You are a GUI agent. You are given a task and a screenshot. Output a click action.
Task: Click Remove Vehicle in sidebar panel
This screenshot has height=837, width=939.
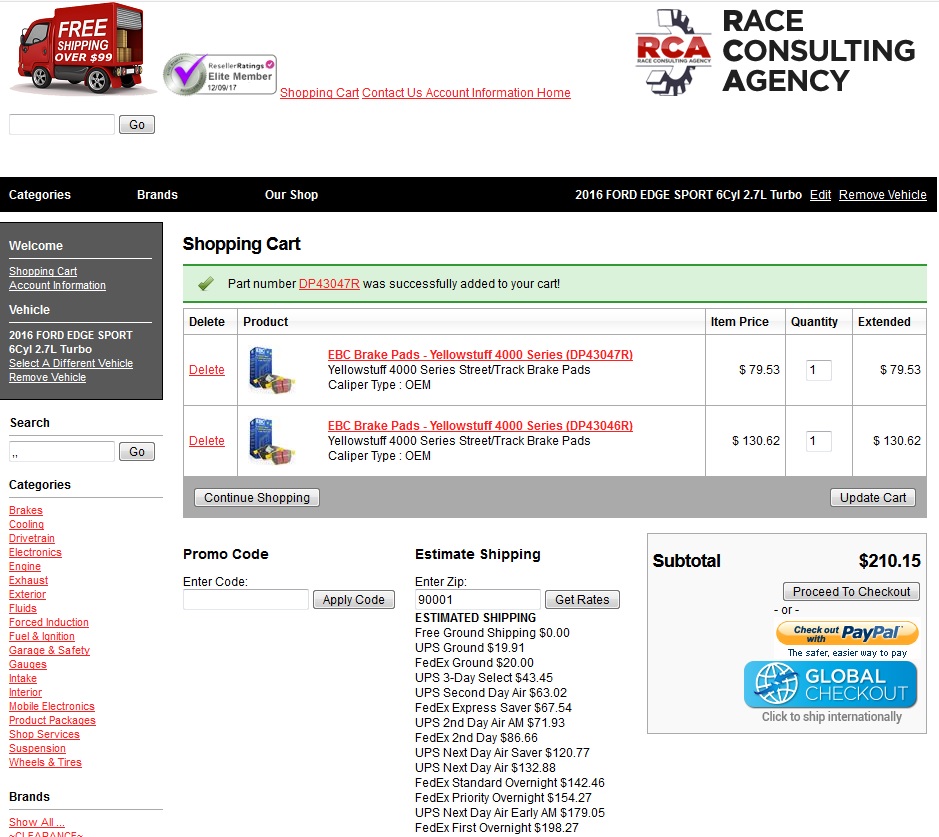[47, 378]
